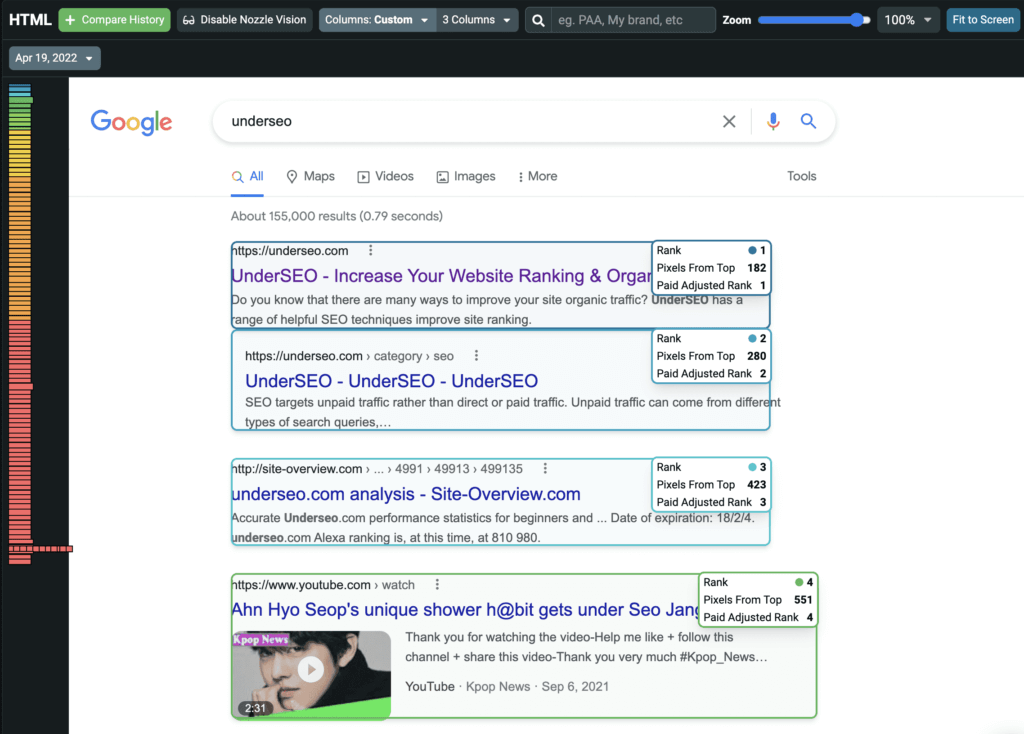Open 'underseo.com analysis - Site-Overview.com' link
This screenshot has width=1024, height=734.
point(406,494)
